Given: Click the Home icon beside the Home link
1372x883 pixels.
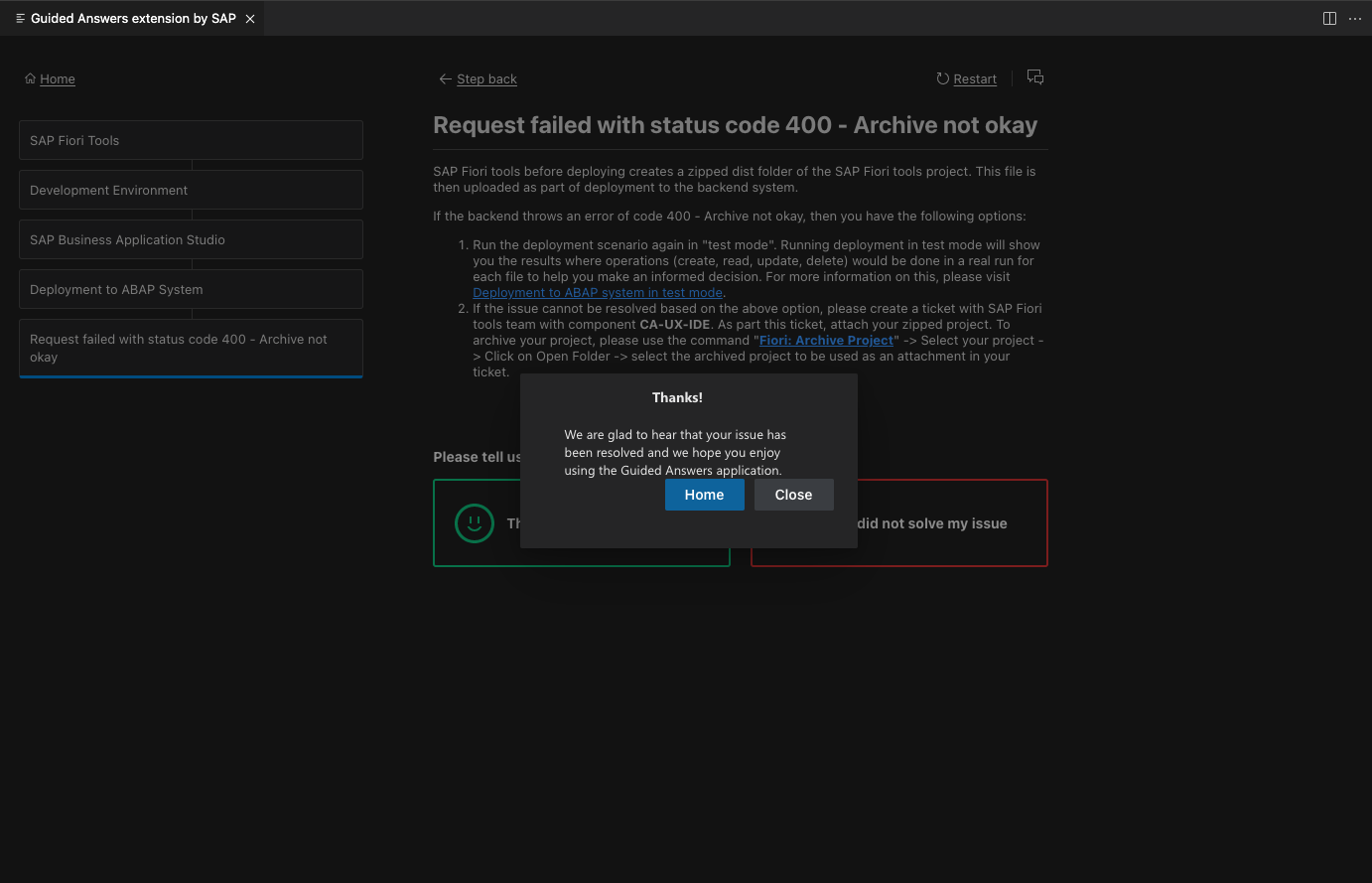Looking at the screenshot, I should click(31, 78).
